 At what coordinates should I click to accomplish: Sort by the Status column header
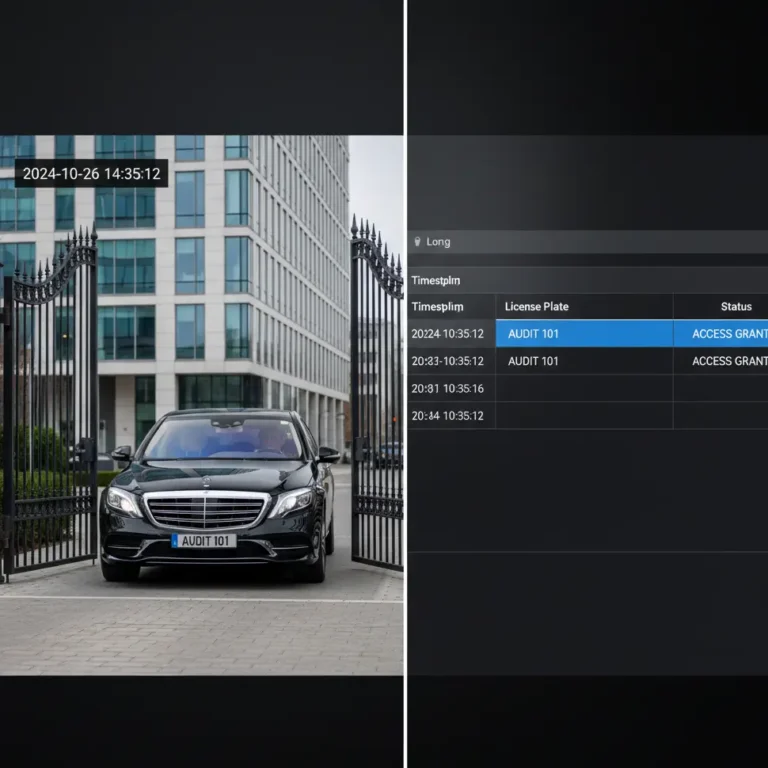(x=736, y=307)
